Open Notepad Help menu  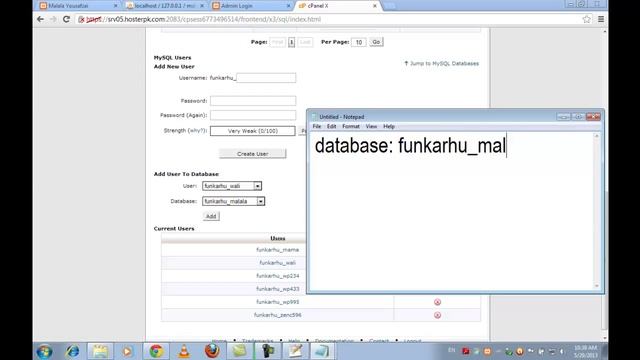[389, 127]
